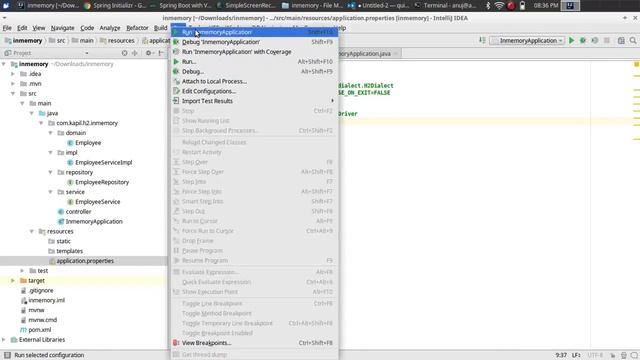Click Run with Coverage toolbar icon
Screen dimensions: 640x360
coord(595,40)
